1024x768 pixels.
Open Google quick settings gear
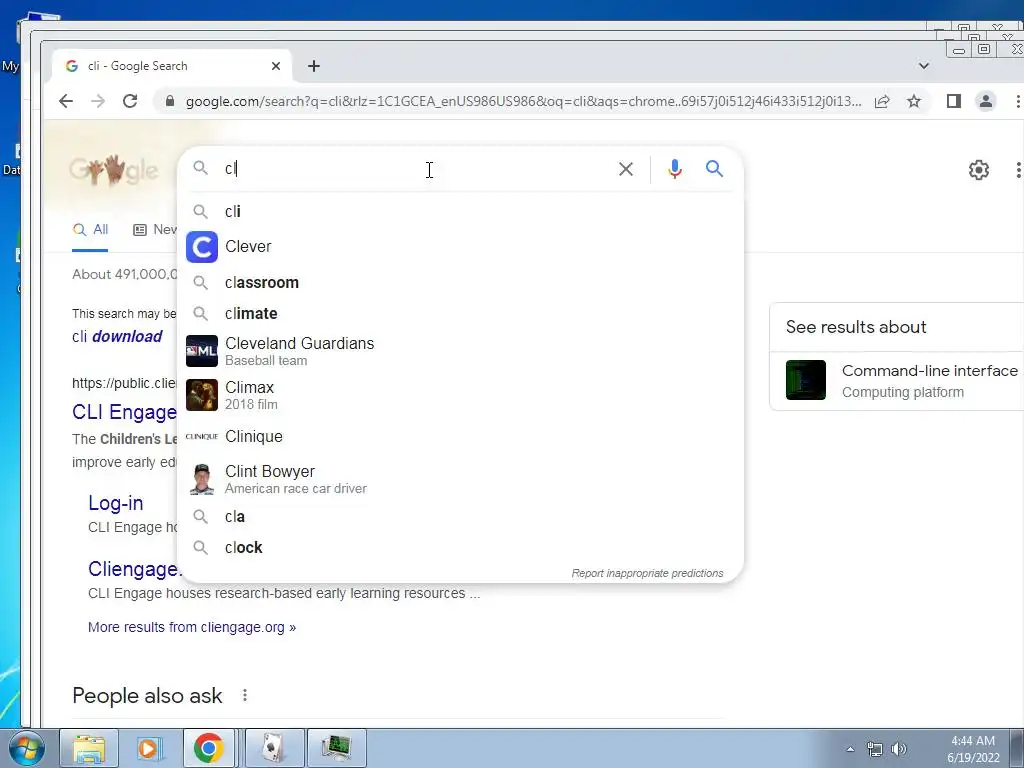[978, 170]
